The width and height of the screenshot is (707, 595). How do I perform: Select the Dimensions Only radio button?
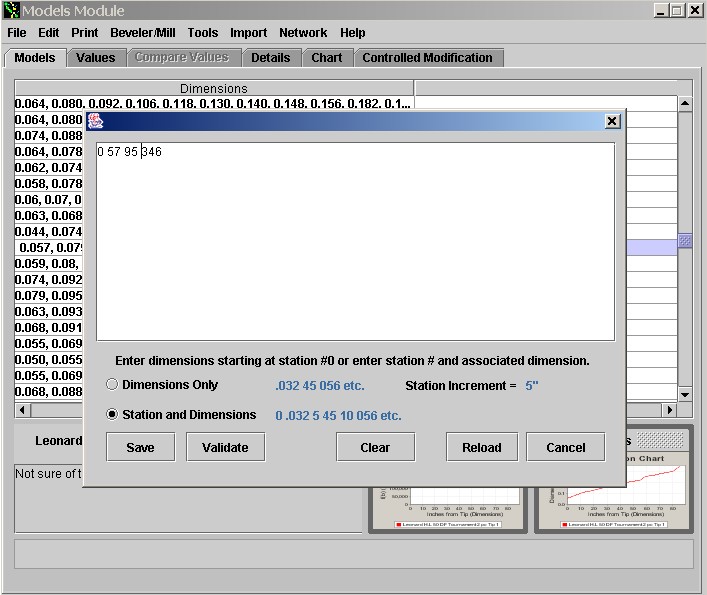[x=112, y=385]
